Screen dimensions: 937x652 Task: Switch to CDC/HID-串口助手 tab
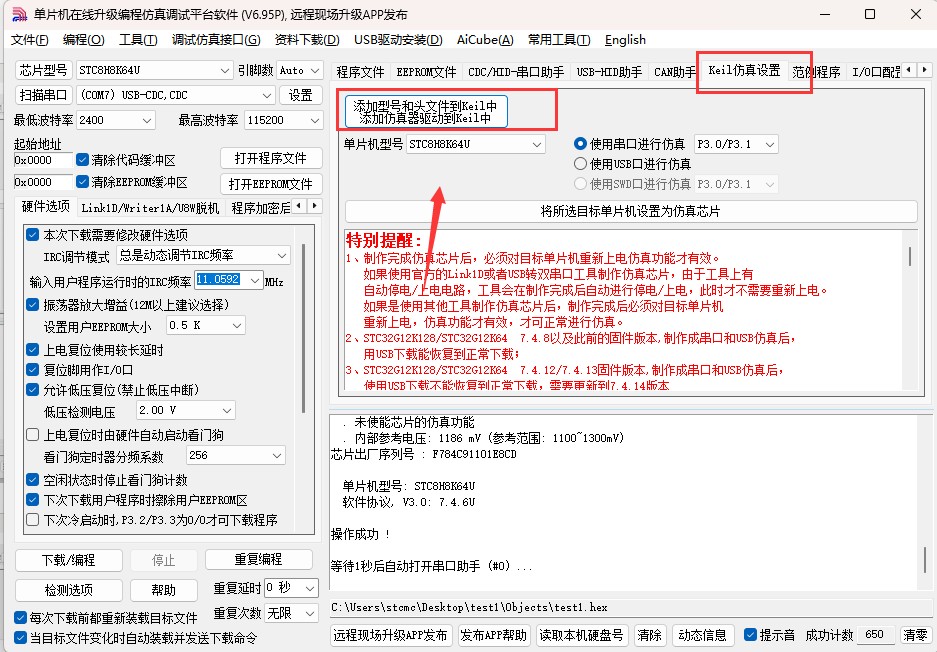516,72
